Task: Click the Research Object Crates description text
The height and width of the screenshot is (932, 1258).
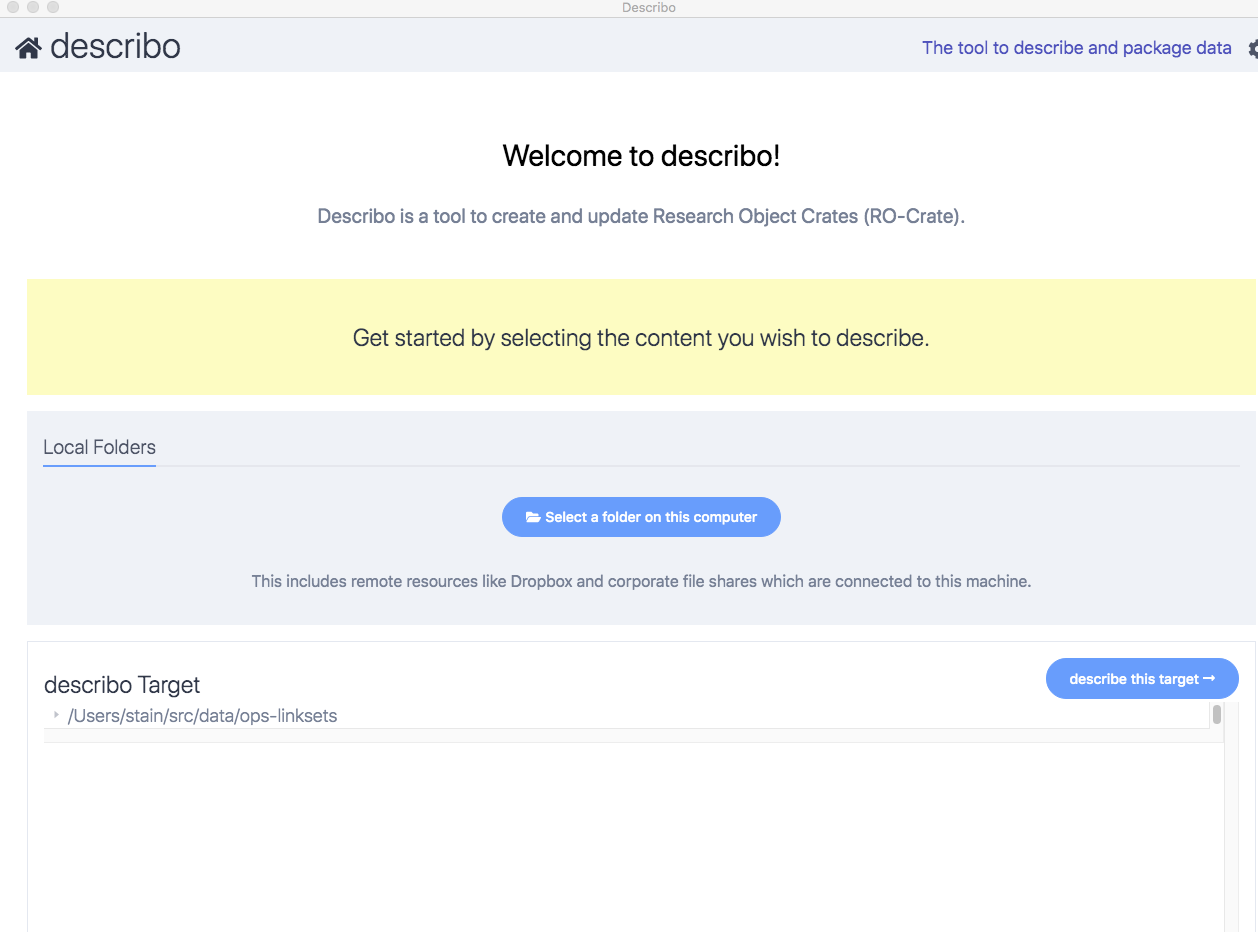Action: pos(641,216)
